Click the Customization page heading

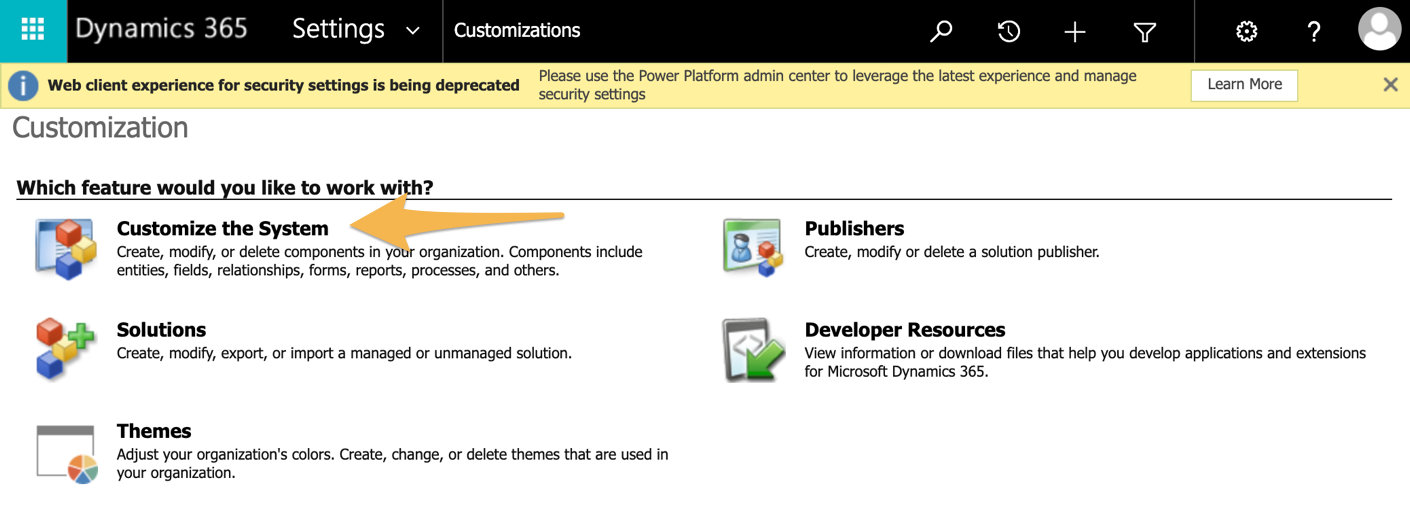click(x=100, y=128)
